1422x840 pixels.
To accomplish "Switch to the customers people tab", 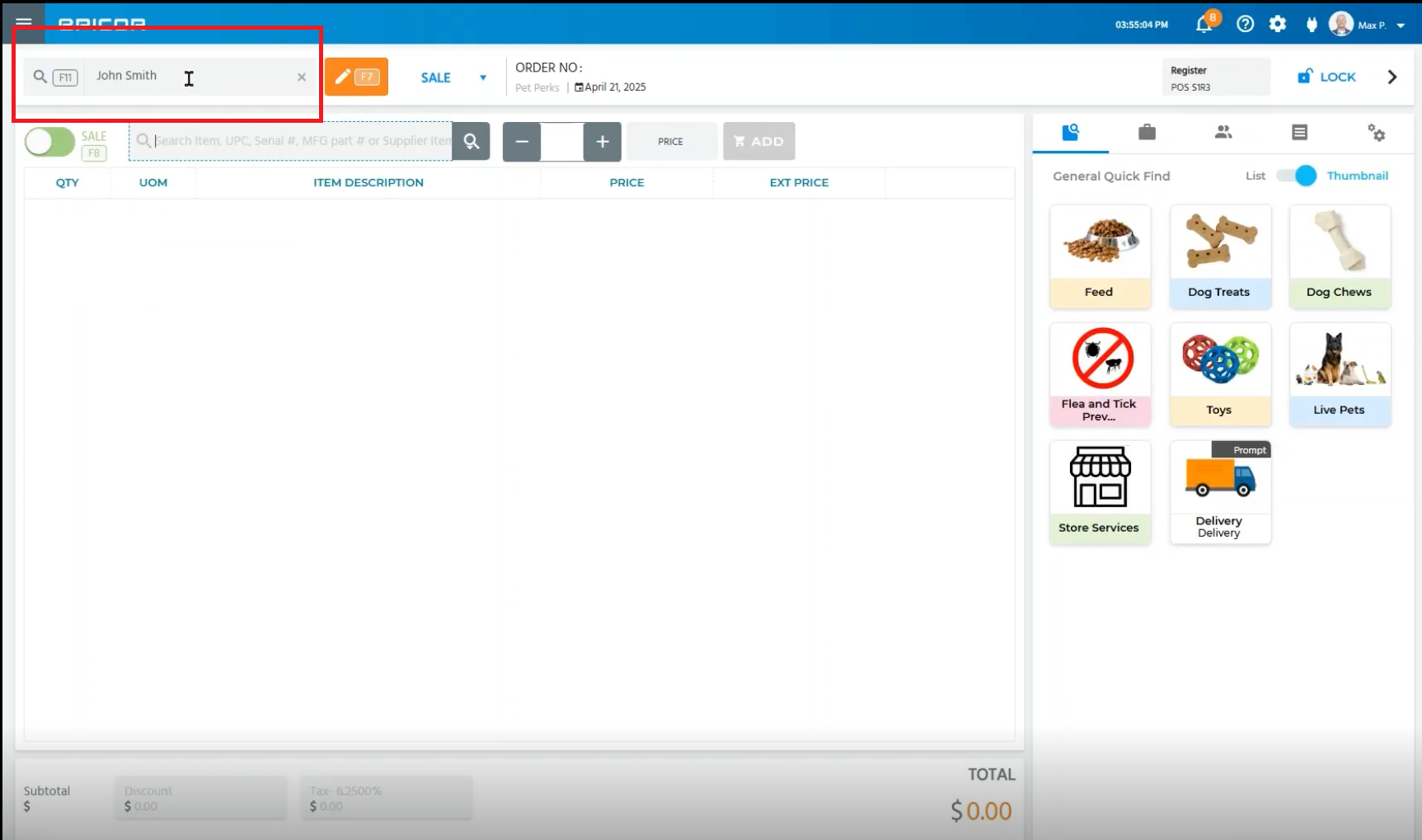I will coord(1223,133).
